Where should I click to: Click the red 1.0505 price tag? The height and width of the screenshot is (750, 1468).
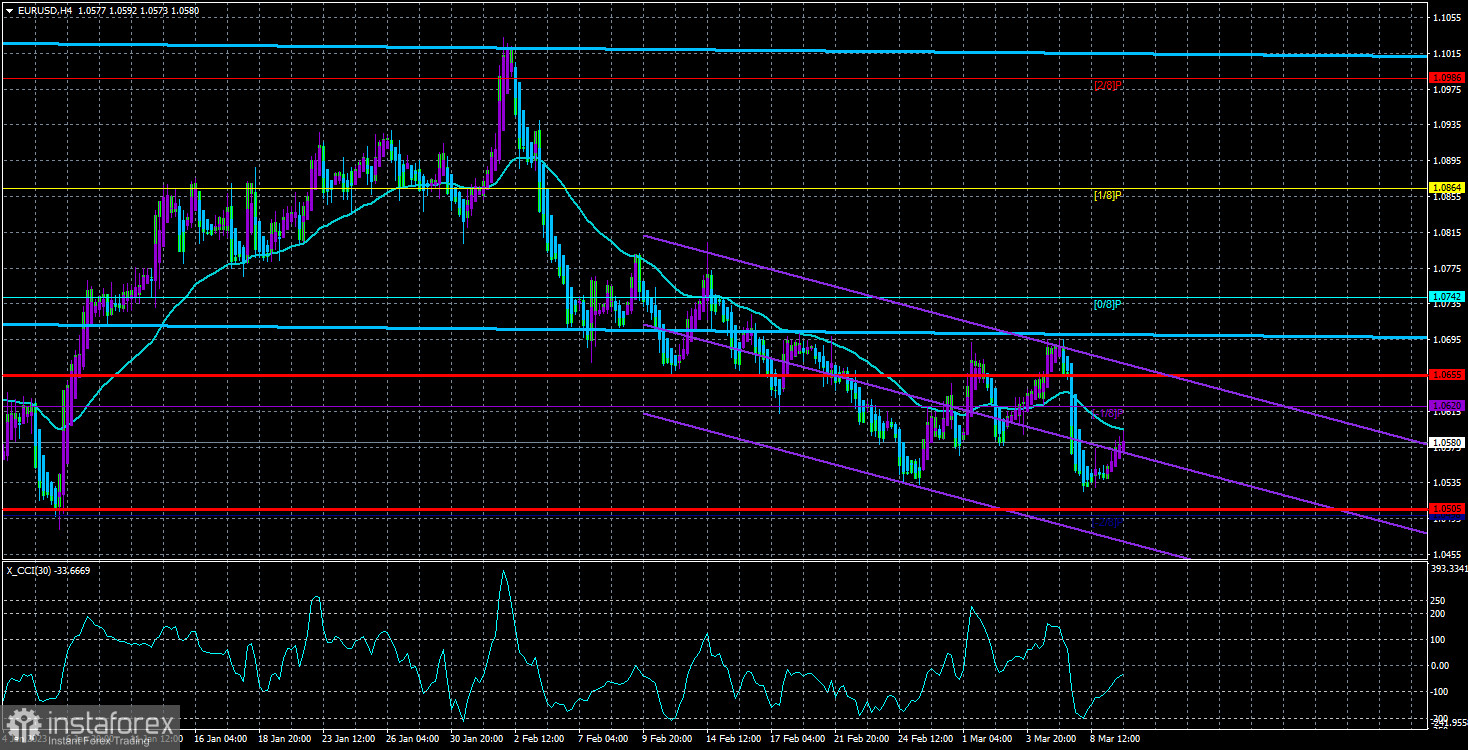click(1447, 509)
